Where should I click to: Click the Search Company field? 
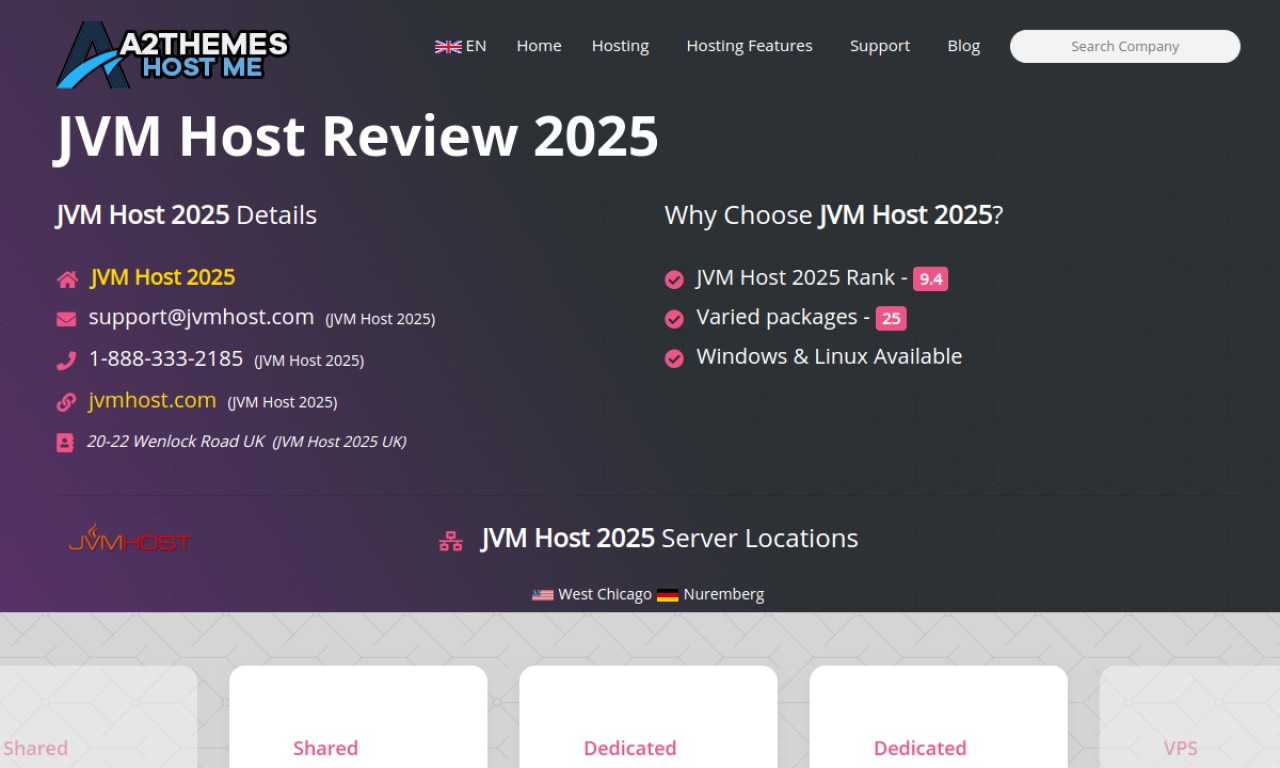(1125, 46)
